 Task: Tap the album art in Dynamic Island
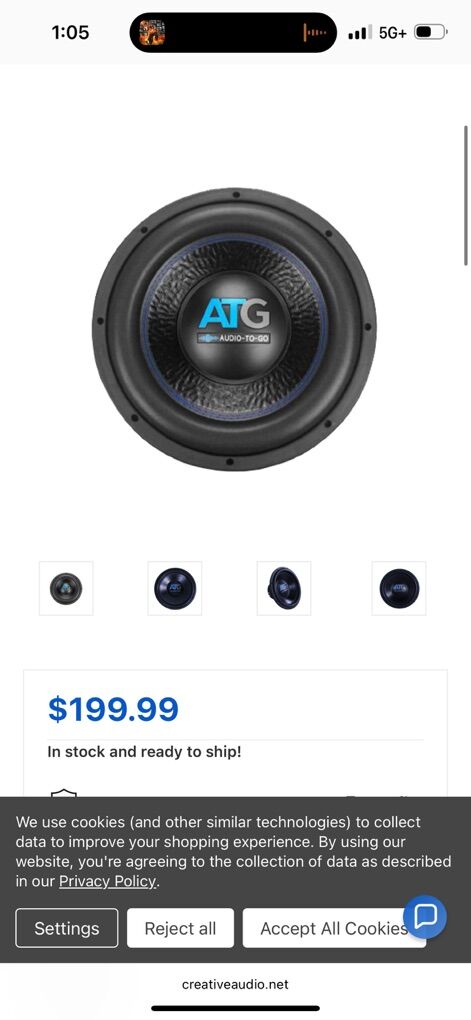[152, 32]
